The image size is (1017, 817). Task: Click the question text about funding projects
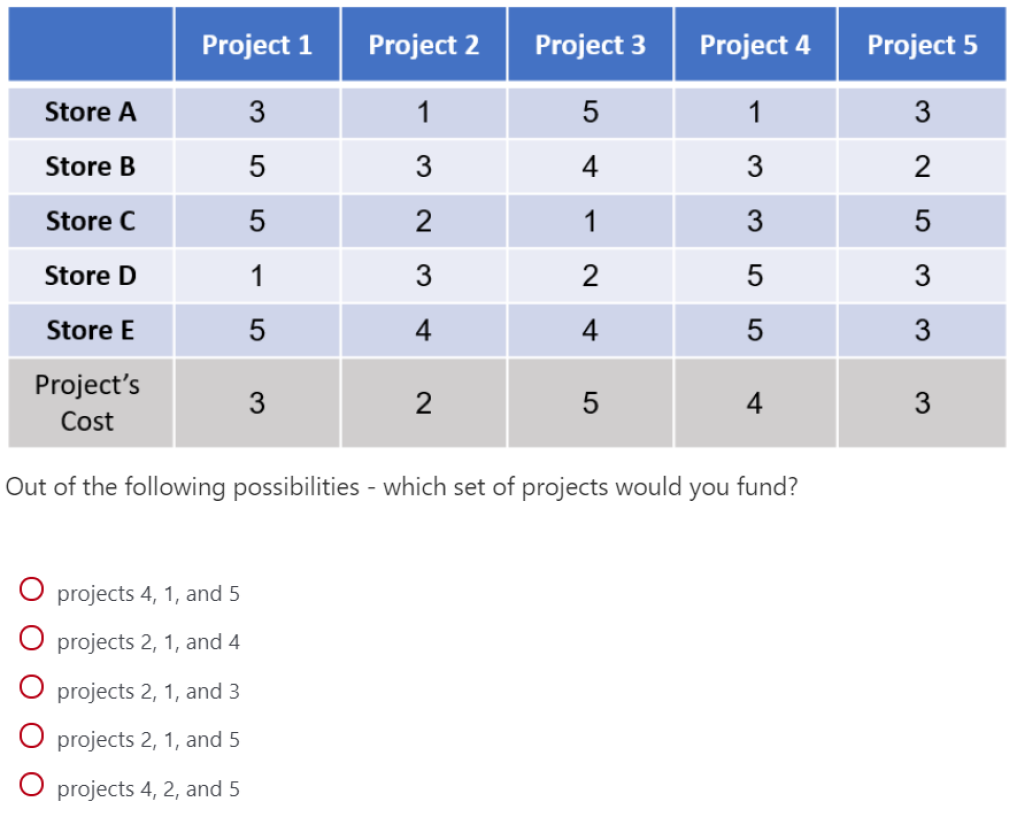click(x=402, y=488)
